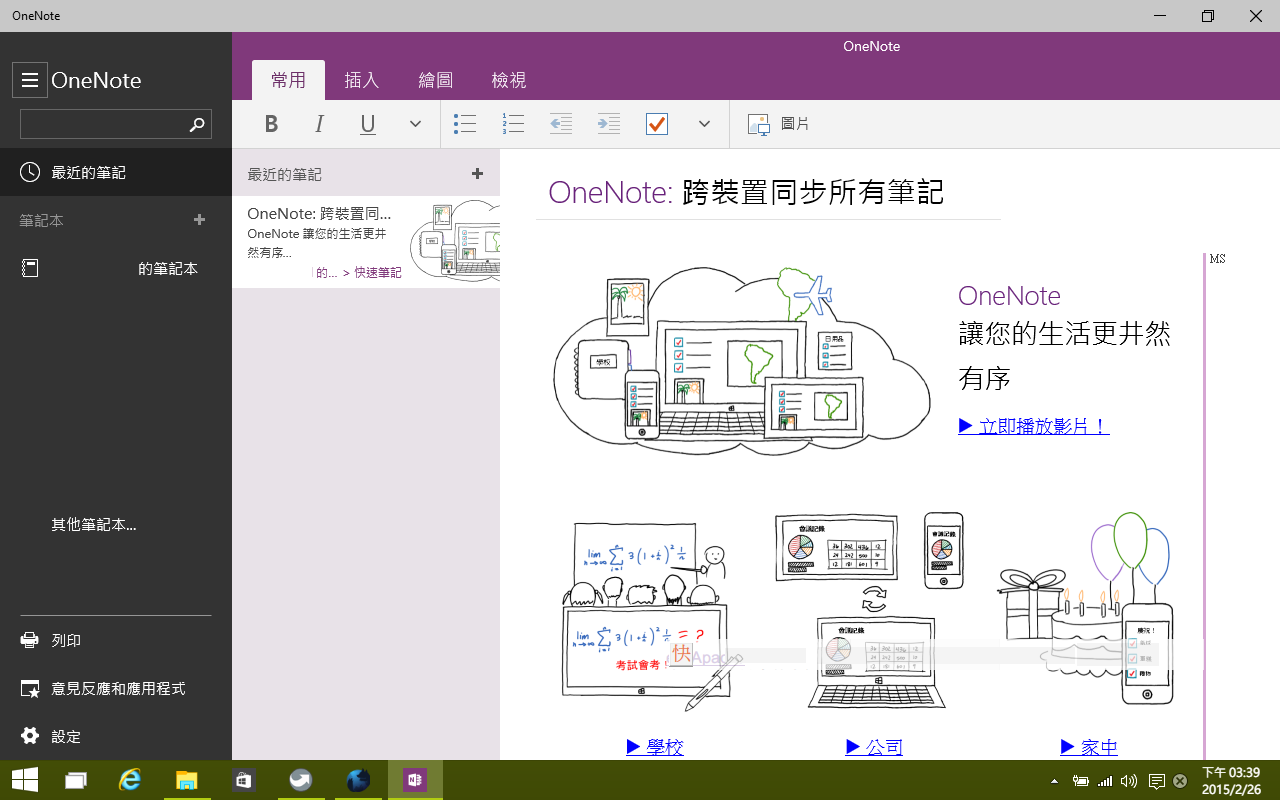Print via the 列印 option
Image resolution: width=1280 pixels, height=800 pixels.
click(x=116, y=640)
